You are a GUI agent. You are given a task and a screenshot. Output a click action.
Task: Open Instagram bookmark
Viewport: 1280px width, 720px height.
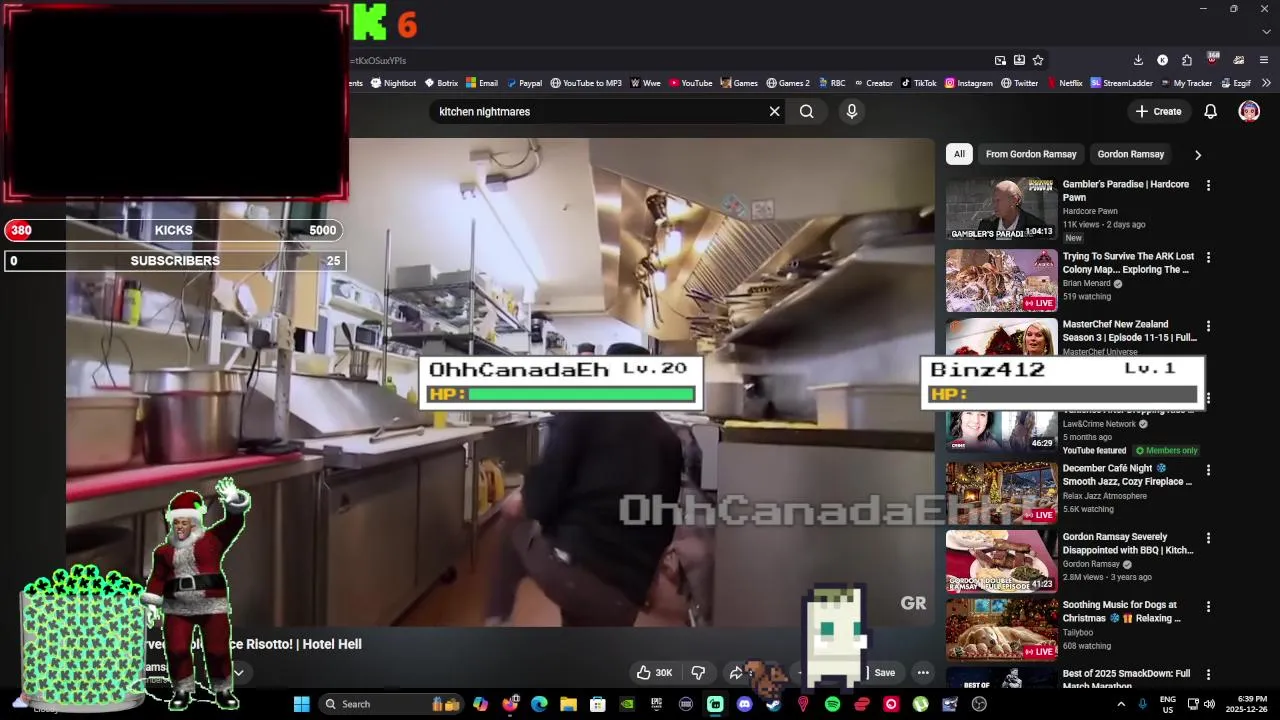(969, 83)
